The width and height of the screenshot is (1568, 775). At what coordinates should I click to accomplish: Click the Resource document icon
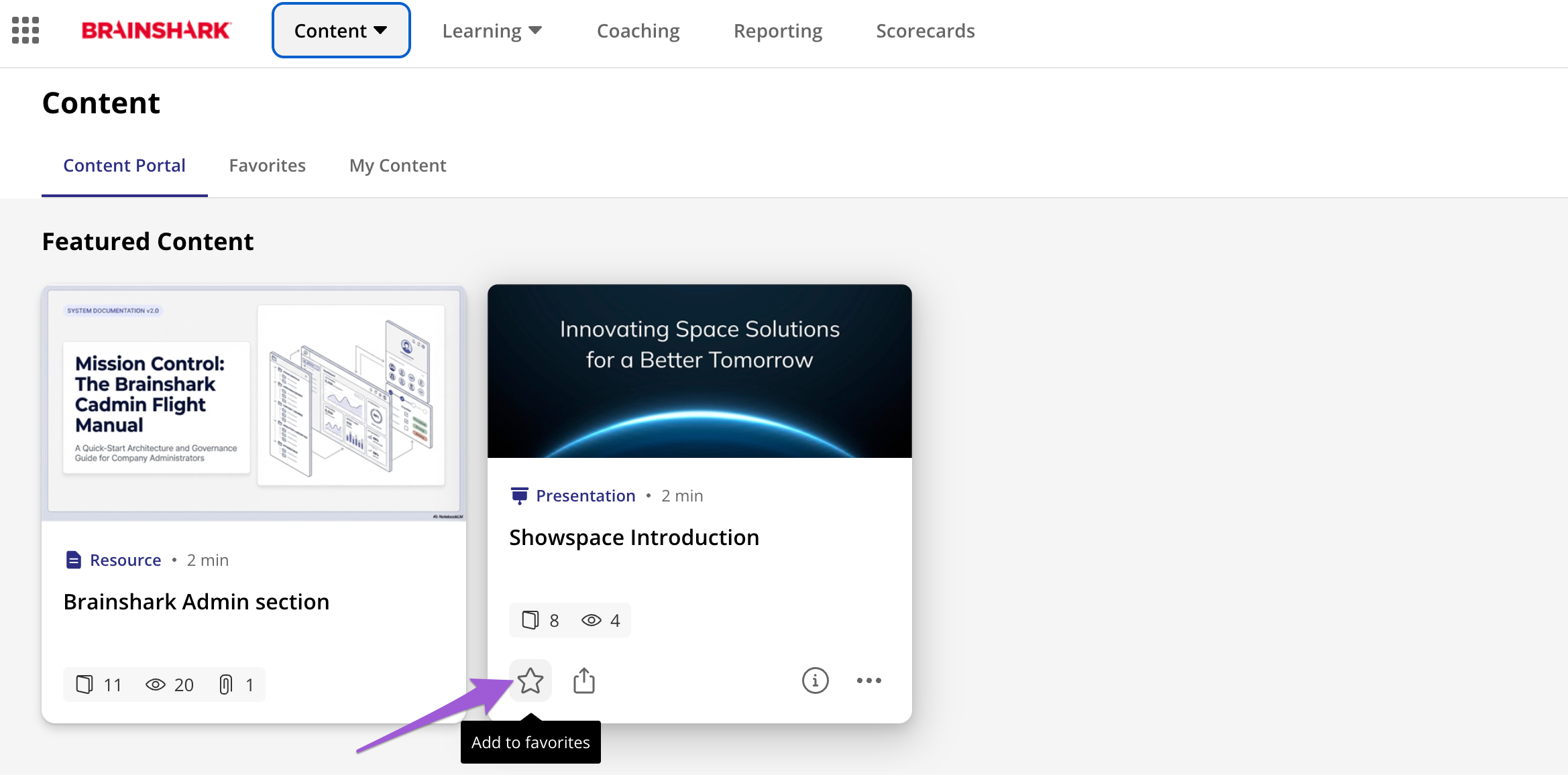tap(74, 560)
